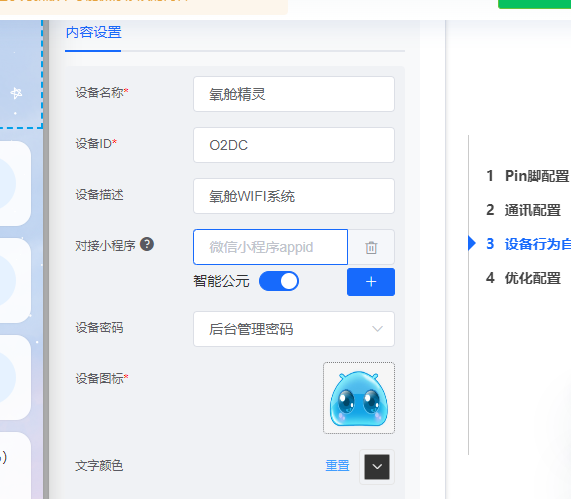Open the 文字颜色 color picker swatch
The width and height of the screenshot is (571, 499).
(x=377, y=467)
